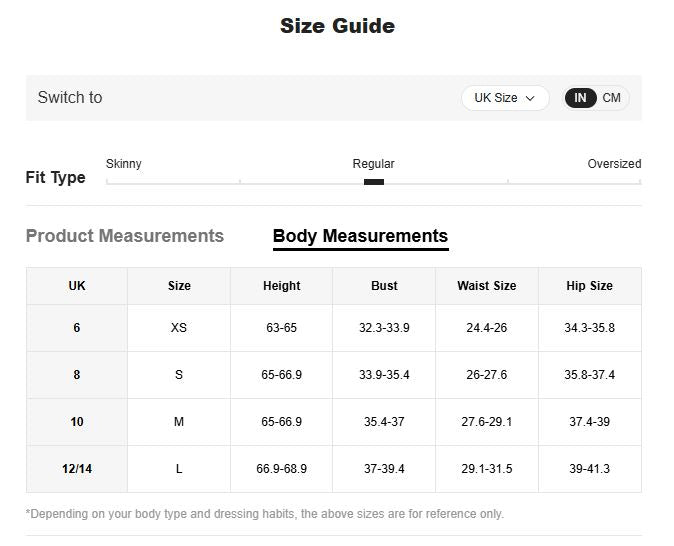Click the Regular fit marker on slider

pos(374,182)
